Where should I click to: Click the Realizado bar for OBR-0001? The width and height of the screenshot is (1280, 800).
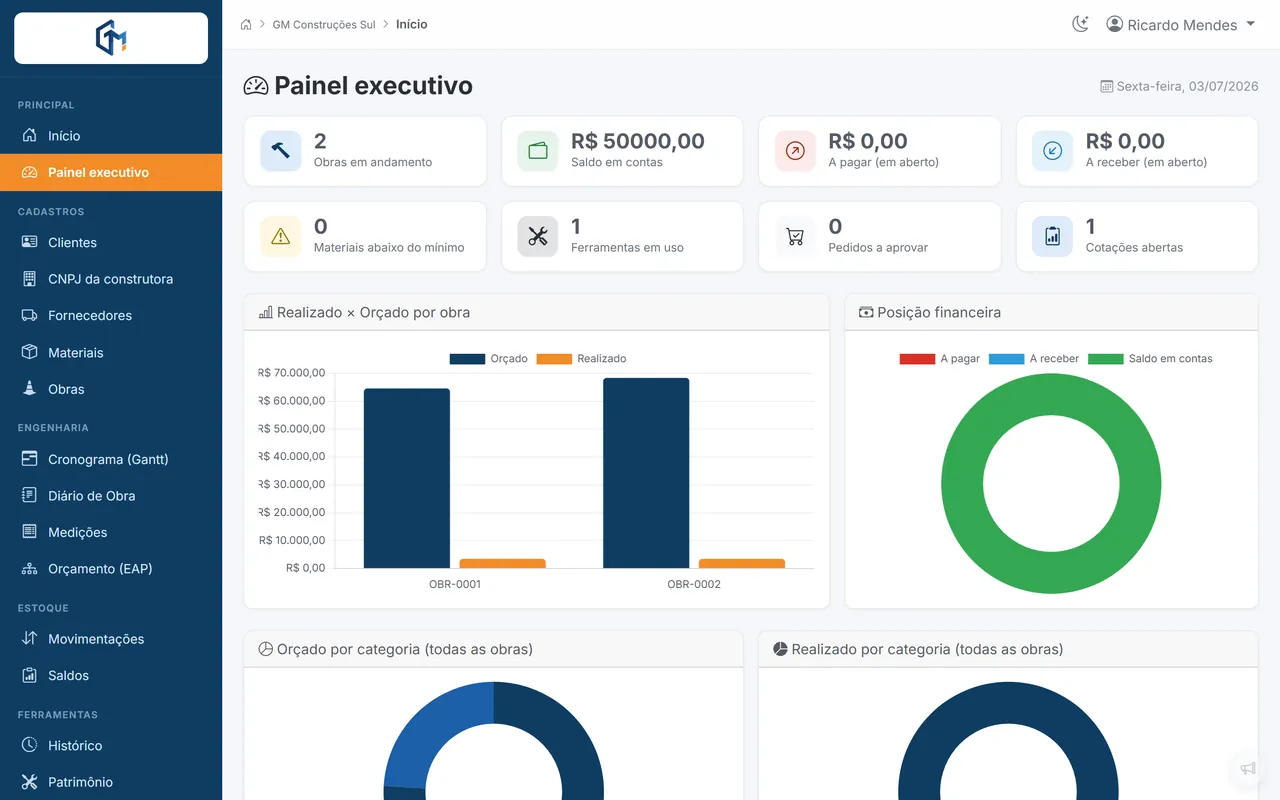click(502, 563)
